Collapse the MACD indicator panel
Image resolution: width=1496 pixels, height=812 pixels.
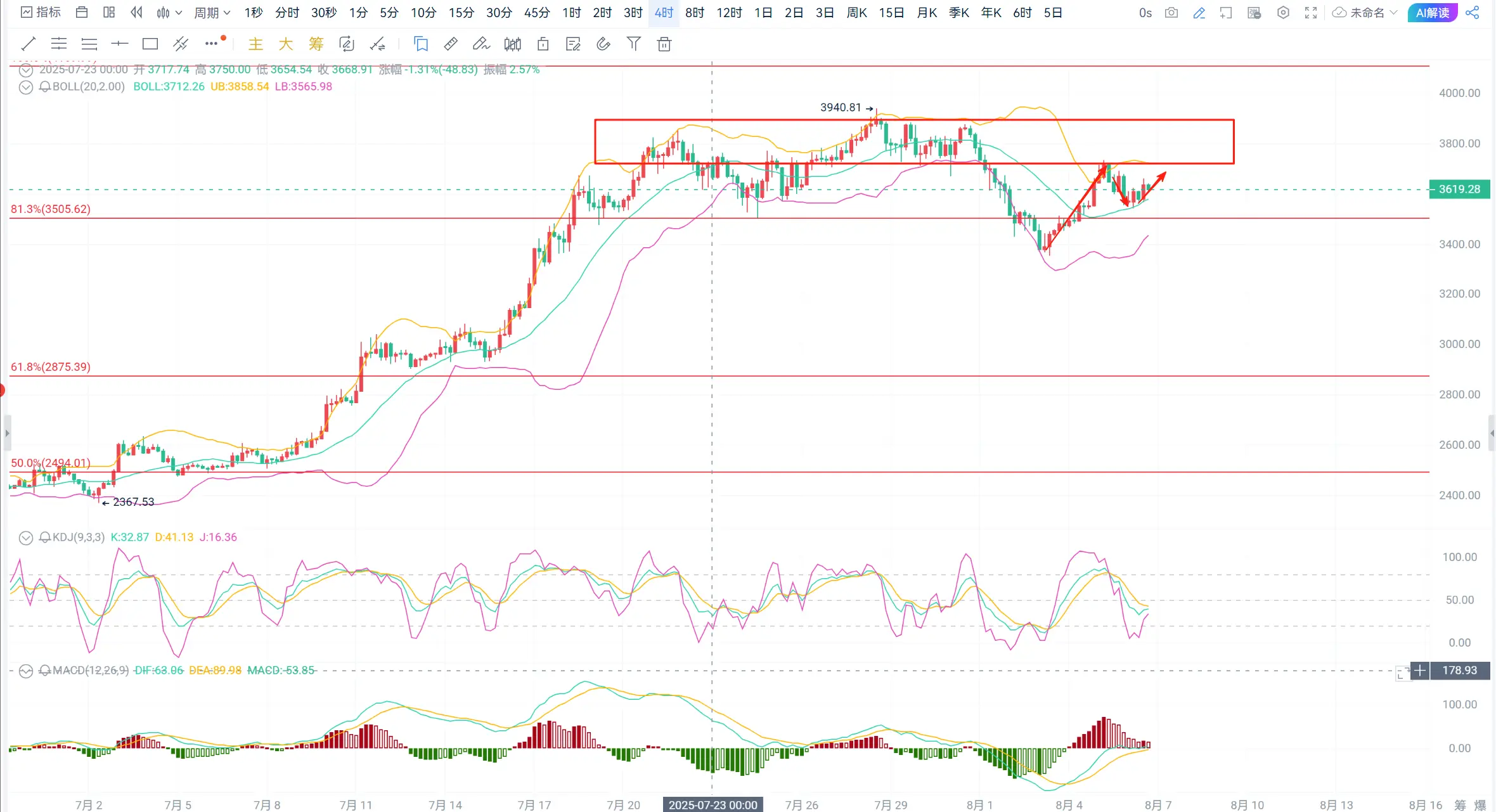pos(25,671)
